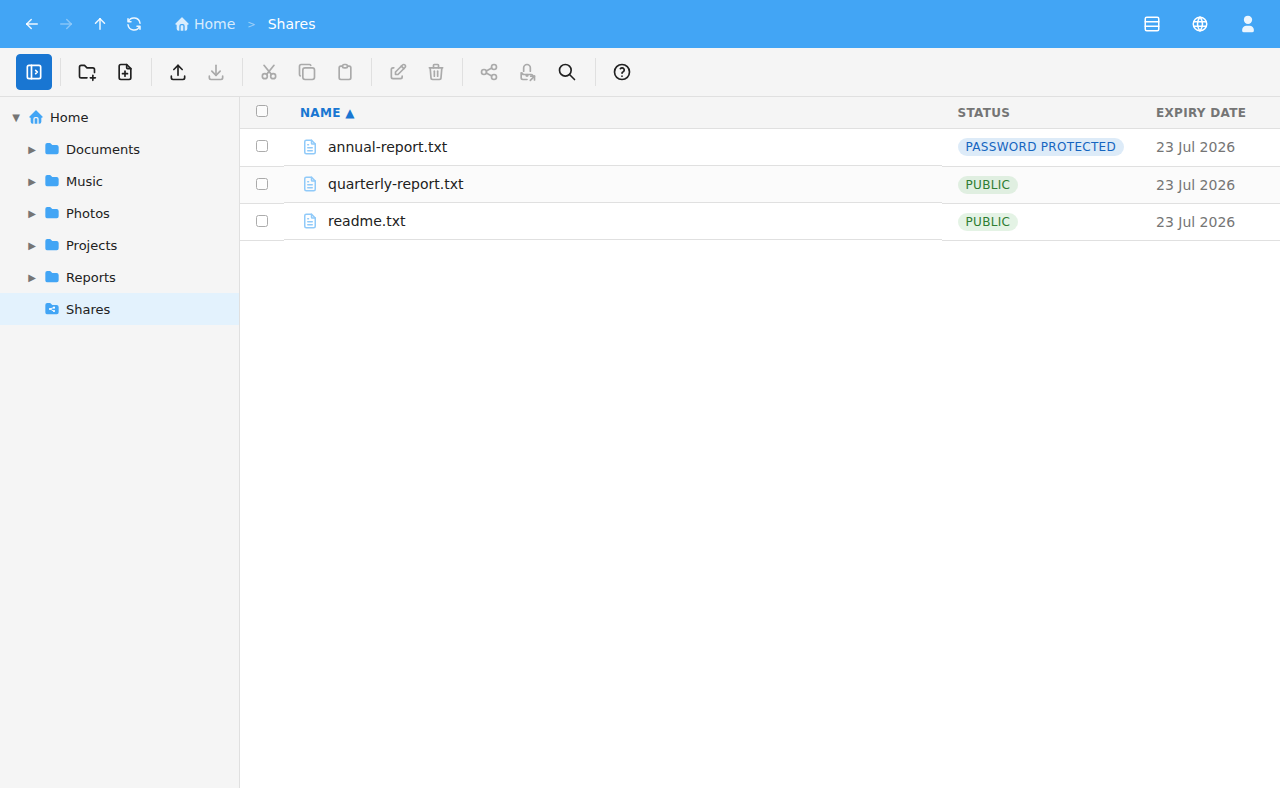Select Shares in the sidebar tree
This screenshot has width=1280, height=800.
[x=120, y=309]
